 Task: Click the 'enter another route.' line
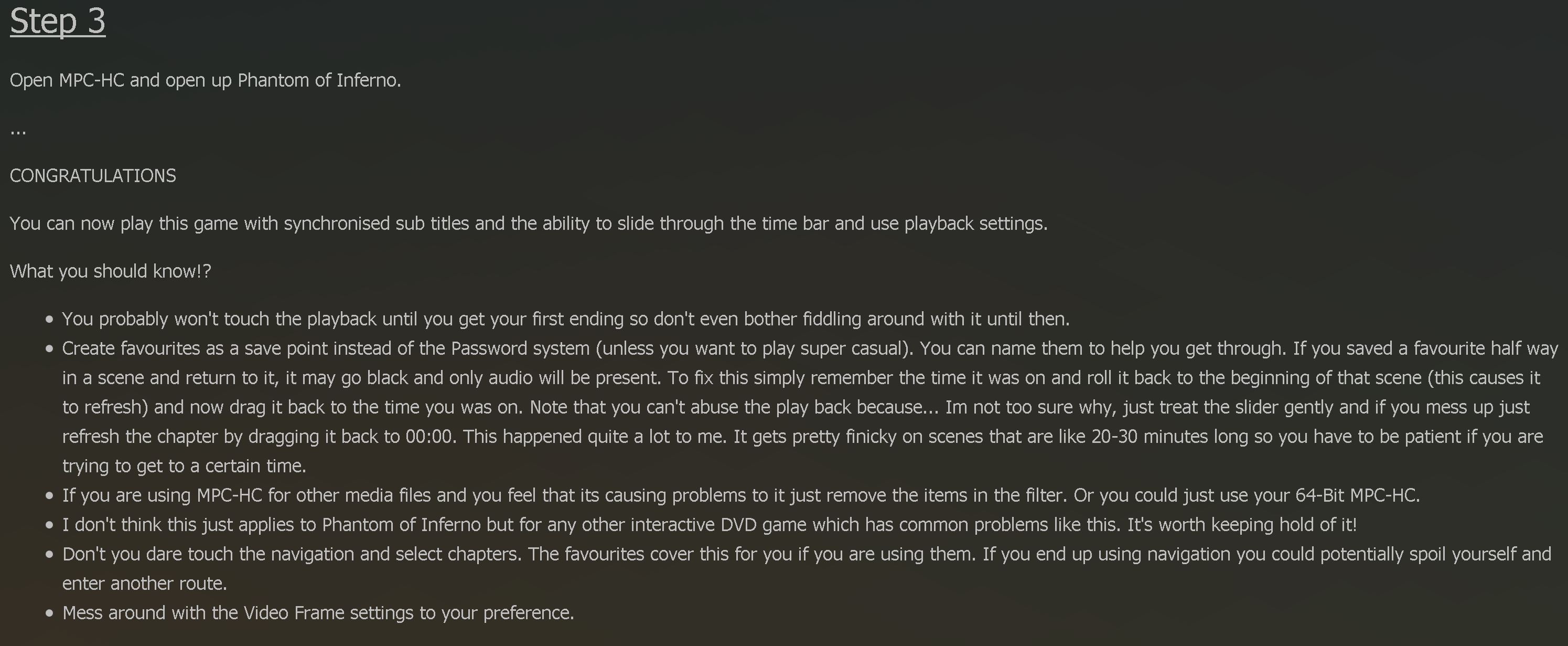tap(145, 583)
